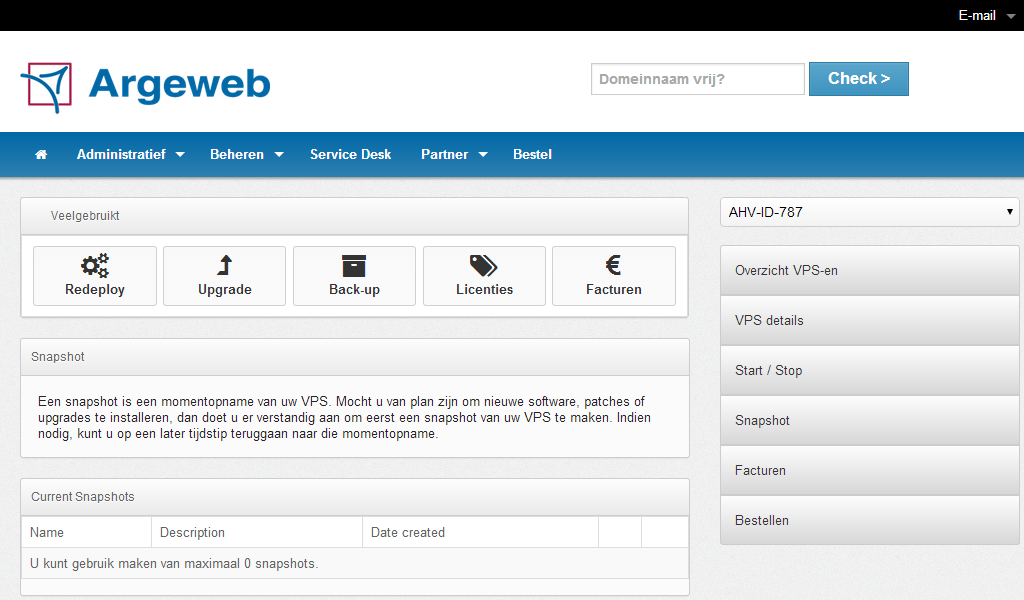The width and height of the screenshot is (1024, 600).
Task: Go to Service Desk
Action: [x=350, y=155]
